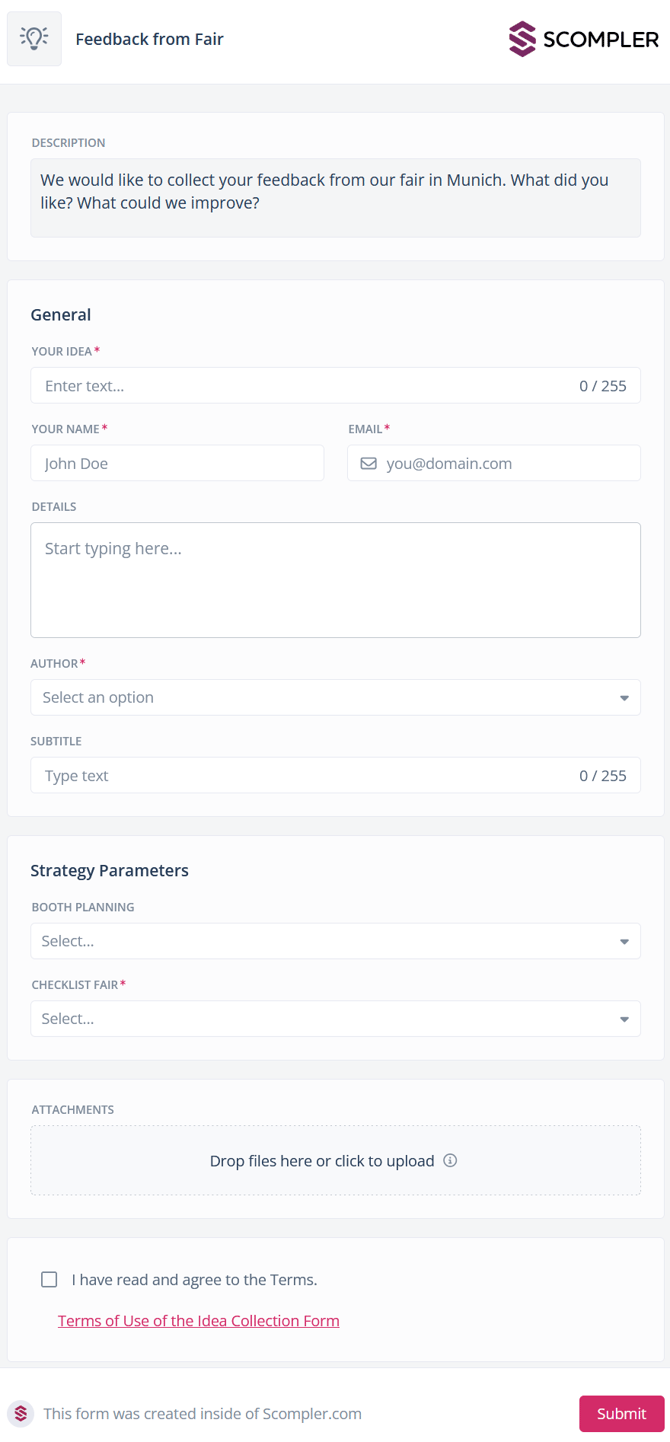Viewport: 670px width, 1442px height.
Task: Click the envelope icon in Email field
Action: coord(368,463)
